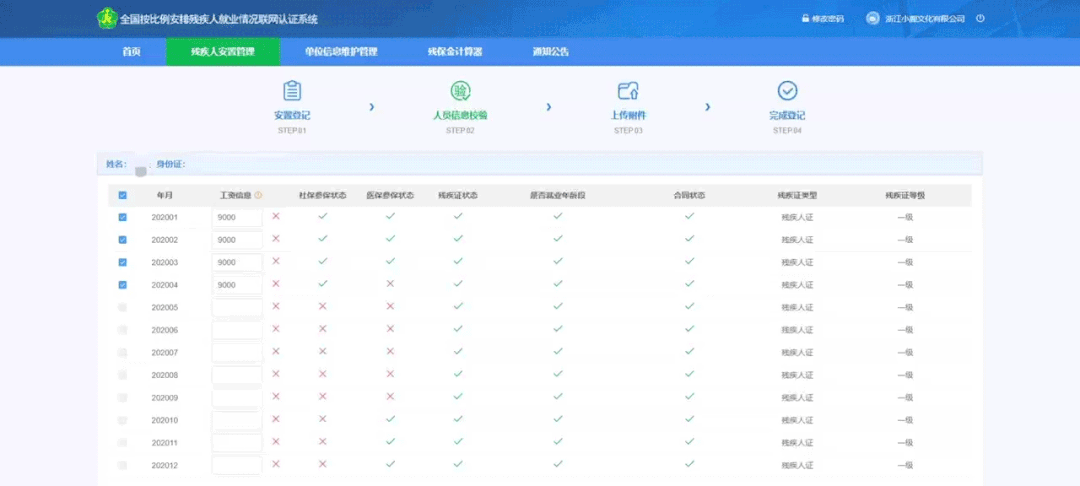Click the 完成登记 step label
The height and width of the screenshot is (486, 1080).
[787, 116]
